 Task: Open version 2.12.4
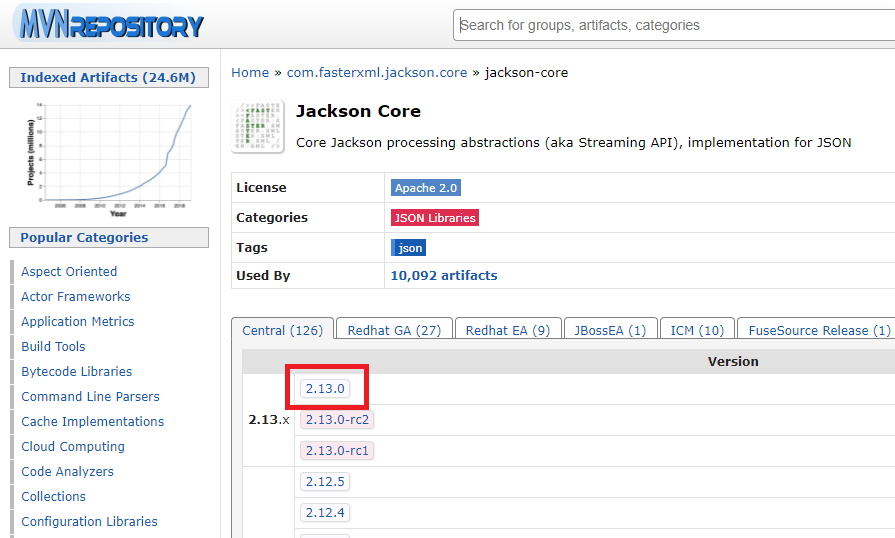[325, 512]
